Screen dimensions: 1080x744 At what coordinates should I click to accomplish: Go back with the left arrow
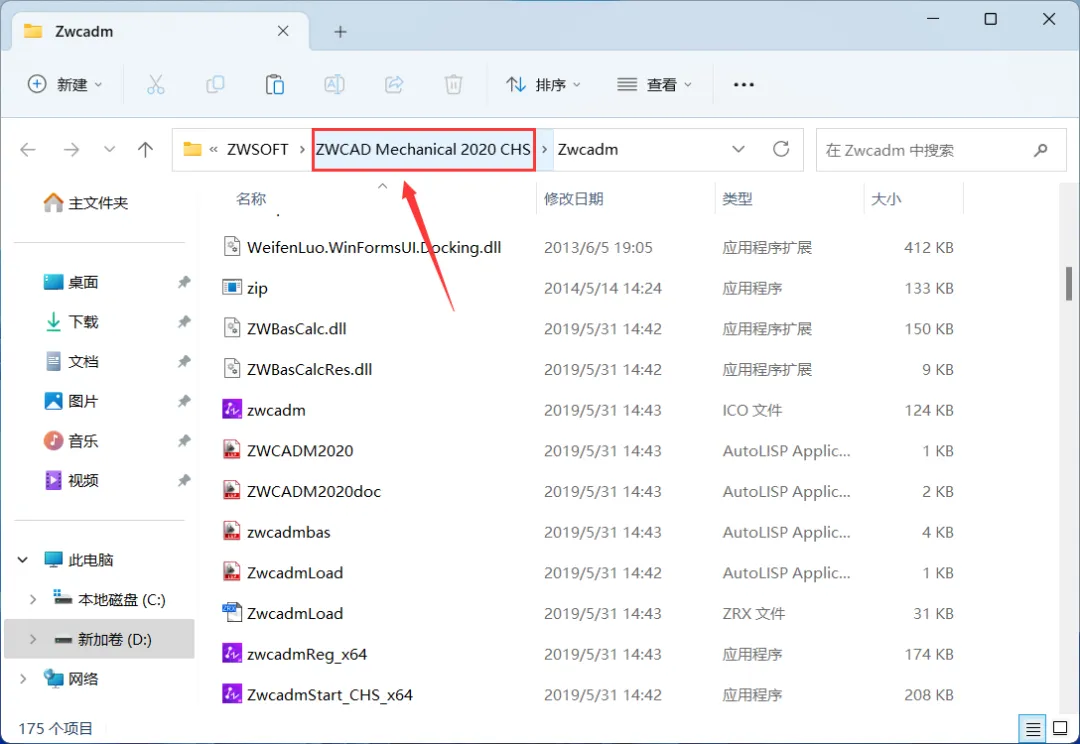point(28,149)
